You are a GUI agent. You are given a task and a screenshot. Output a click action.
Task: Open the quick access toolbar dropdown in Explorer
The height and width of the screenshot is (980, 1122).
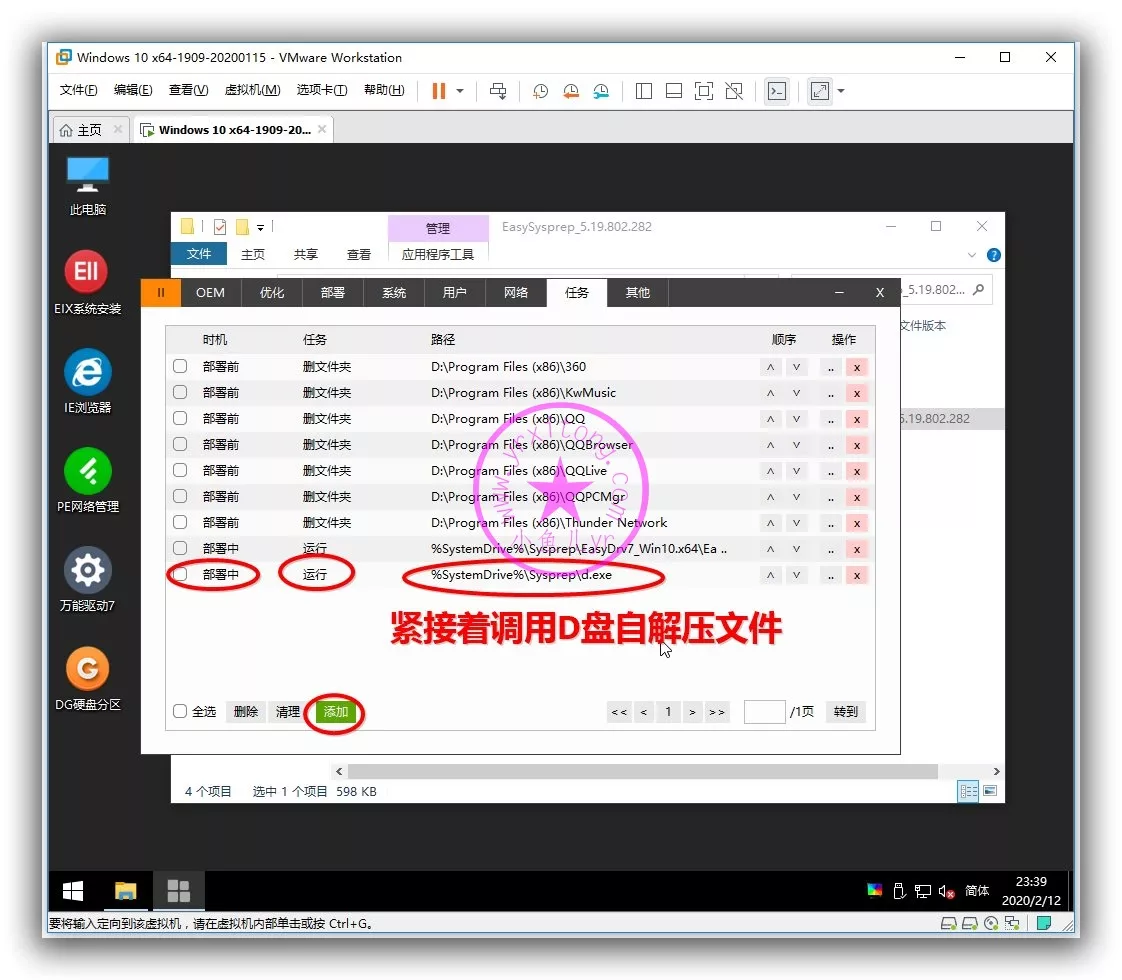pyautogui.click(x=261, y=227)
